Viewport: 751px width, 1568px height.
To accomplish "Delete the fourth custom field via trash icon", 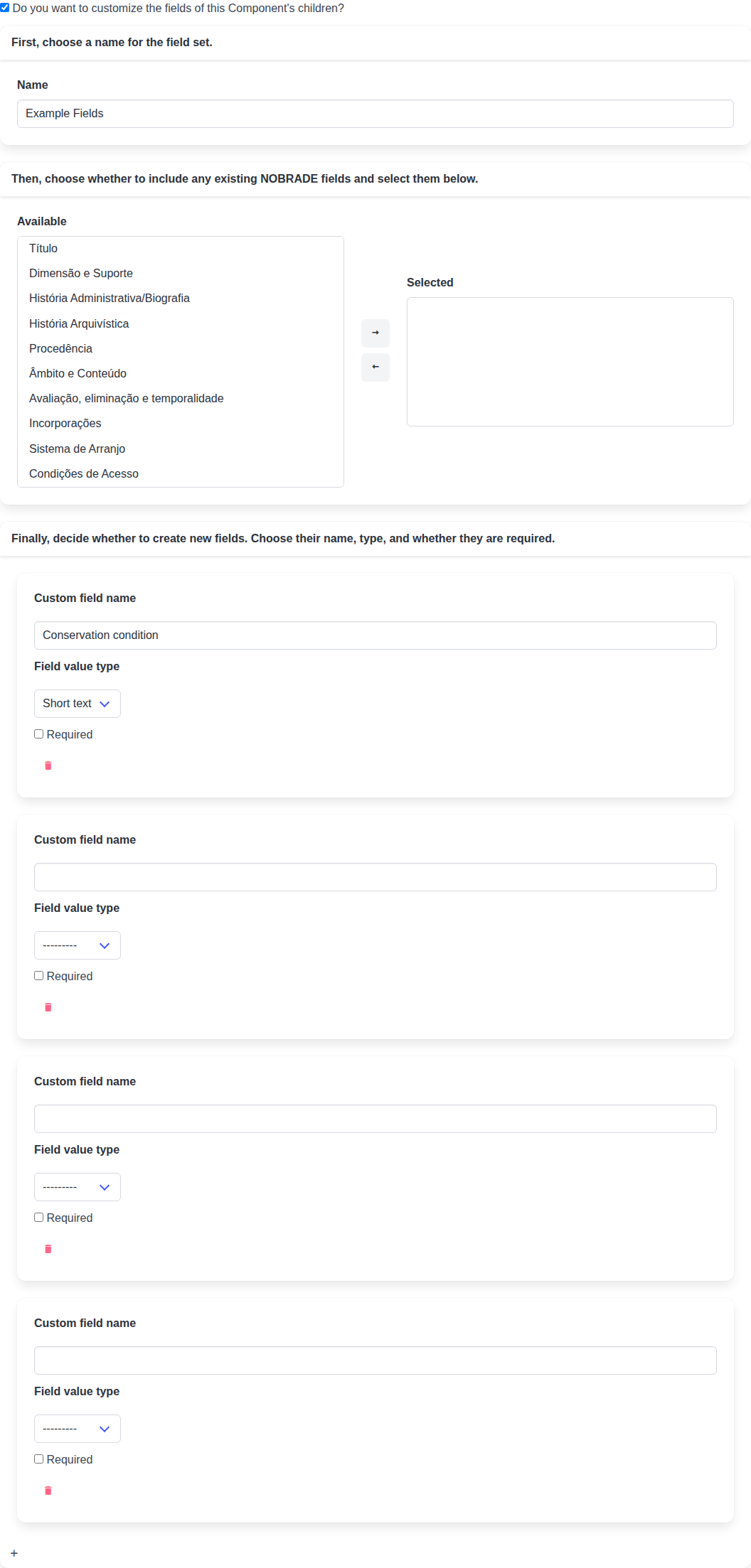I will coord(48,1491).
